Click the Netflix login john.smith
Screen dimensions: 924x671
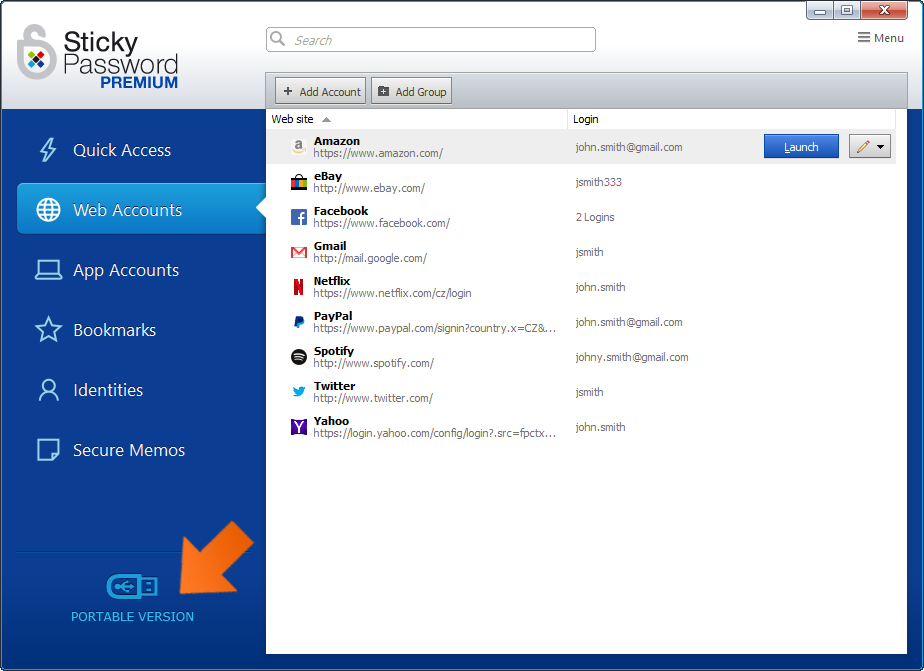point(600,287)
